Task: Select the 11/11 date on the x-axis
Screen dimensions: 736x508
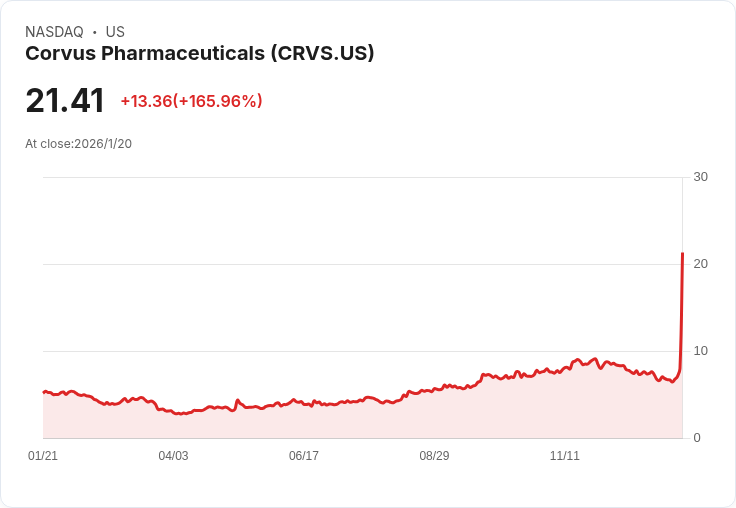Action: tap(565, 456)
